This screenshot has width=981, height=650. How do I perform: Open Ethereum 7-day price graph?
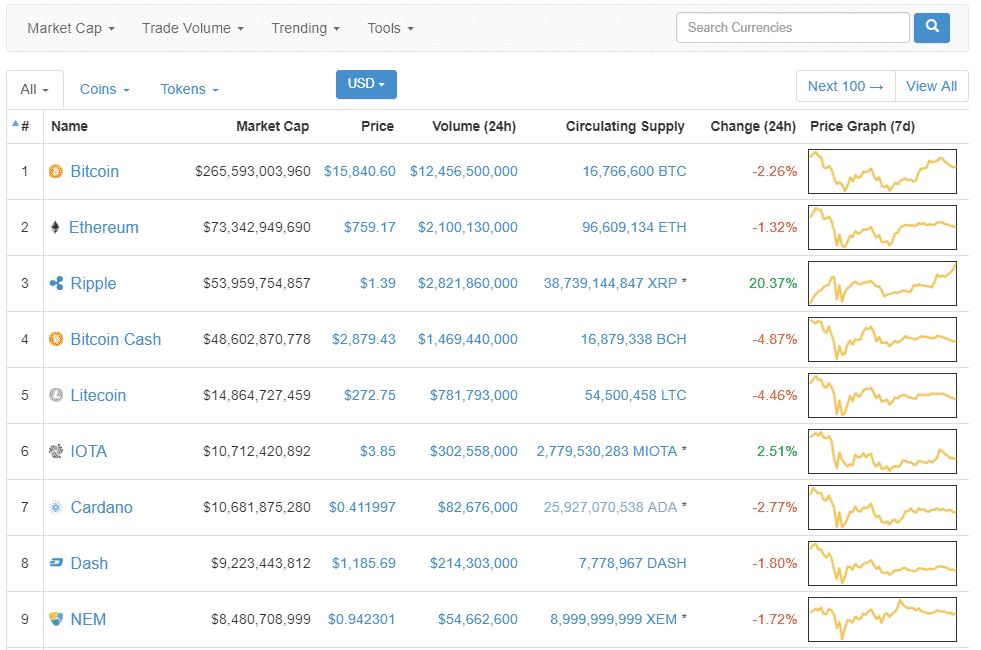pos(882,227)
